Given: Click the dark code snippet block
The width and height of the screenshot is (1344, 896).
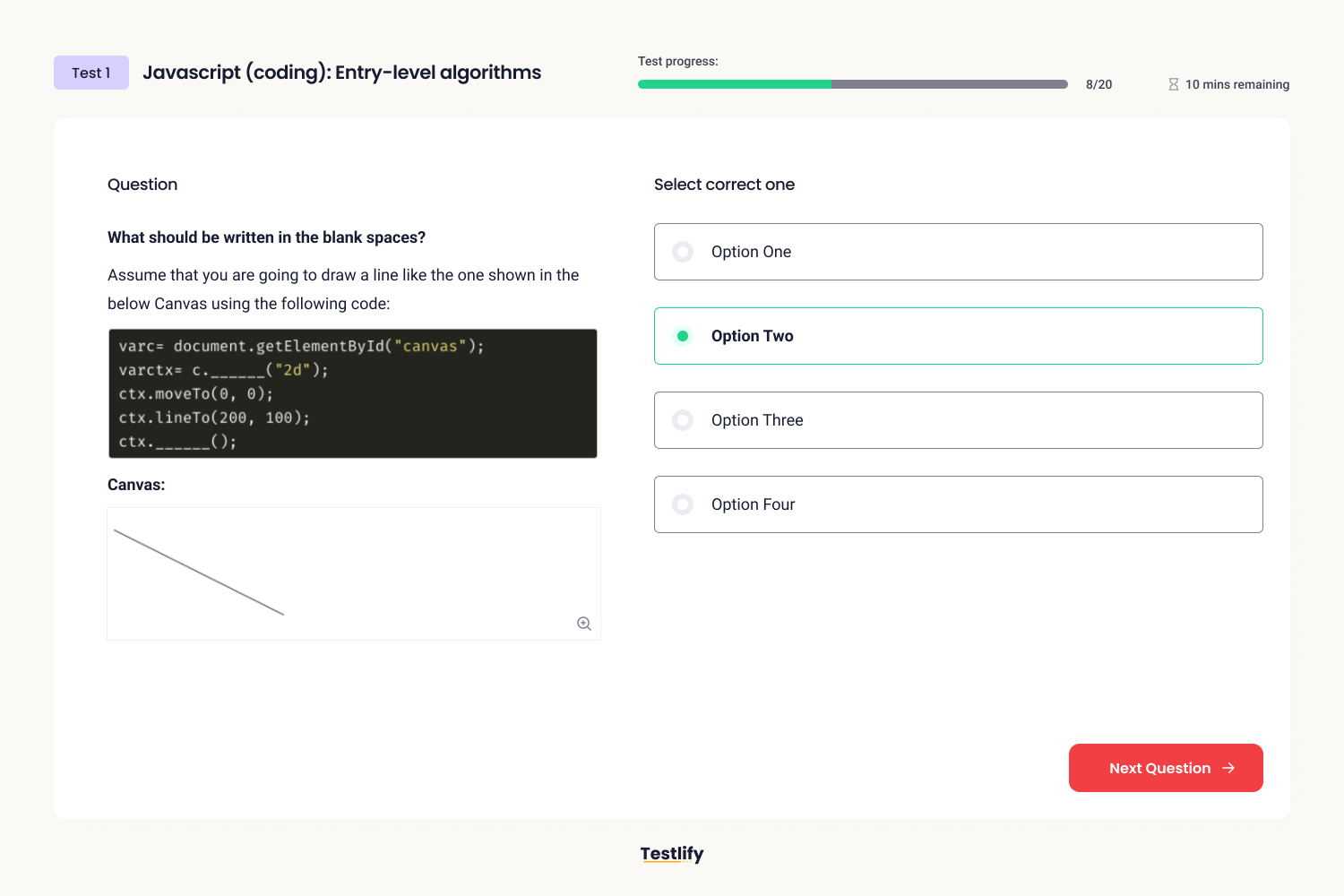Looking at the screenshot, I should click(x=352, y=393).
